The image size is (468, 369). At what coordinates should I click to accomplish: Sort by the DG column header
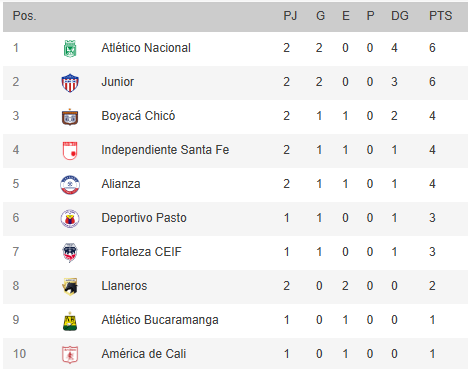(400, 16)
